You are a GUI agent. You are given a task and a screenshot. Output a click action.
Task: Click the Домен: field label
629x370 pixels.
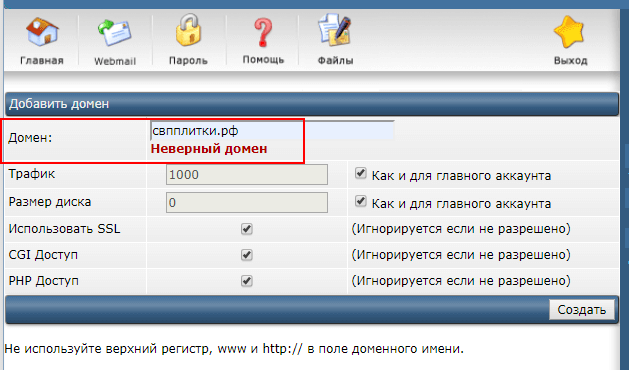coord(30,138)
